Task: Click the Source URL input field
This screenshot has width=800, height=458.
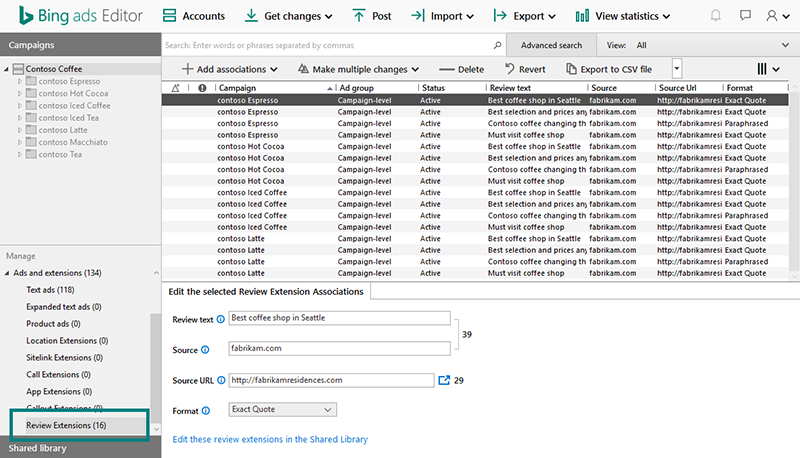Action: [x=331, y=380]
